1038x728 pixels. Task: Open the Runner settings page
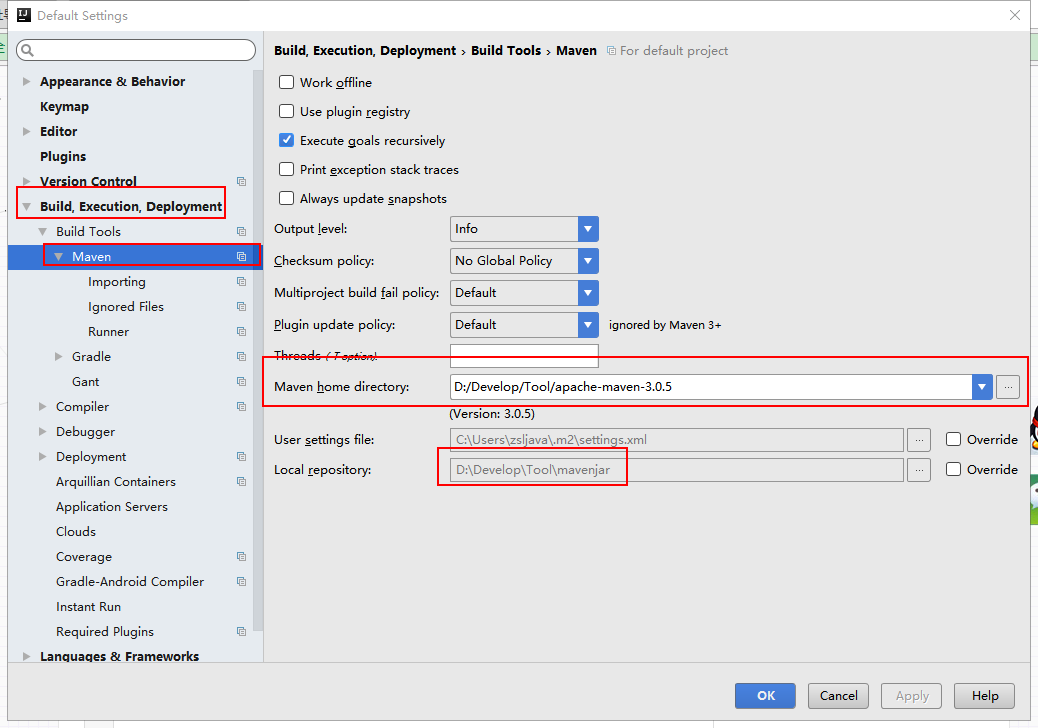tap(109, 332)
